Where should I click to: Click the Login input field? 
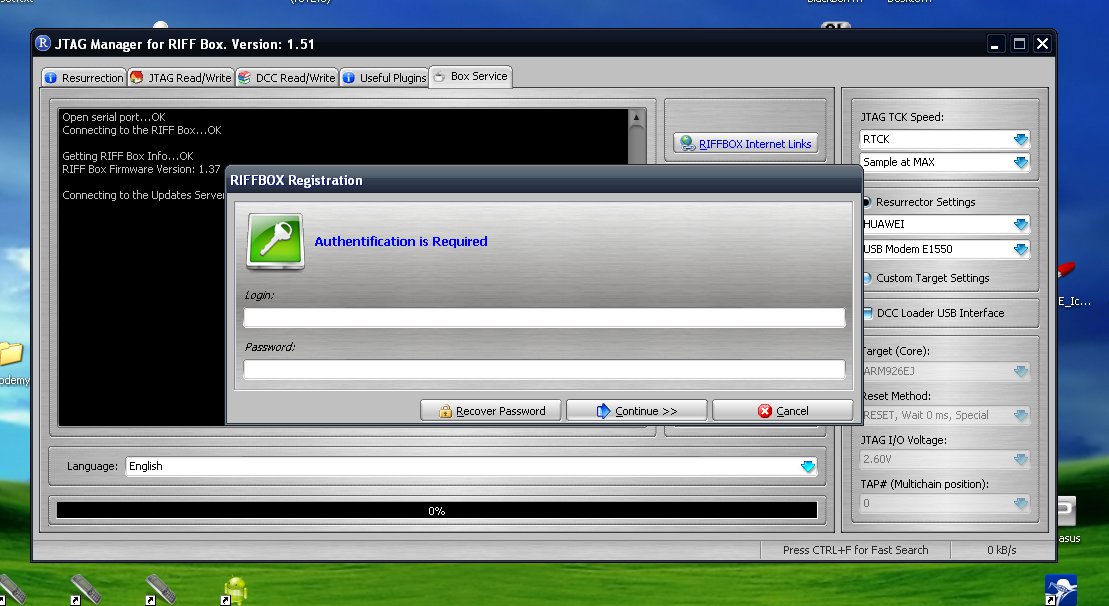[544, 317]
